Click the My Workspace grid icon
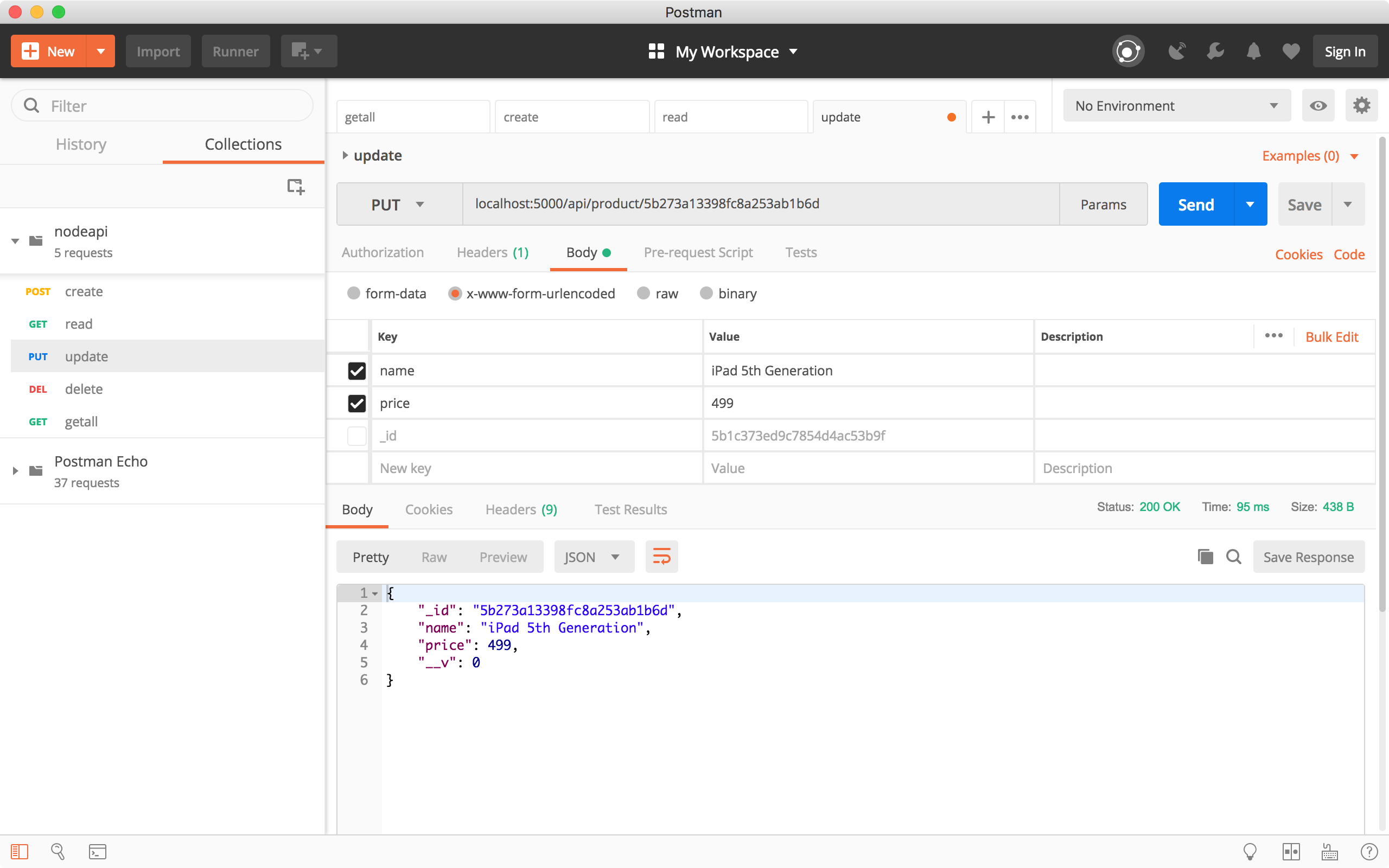The image size is (1389, 868). tap(656, 52)
